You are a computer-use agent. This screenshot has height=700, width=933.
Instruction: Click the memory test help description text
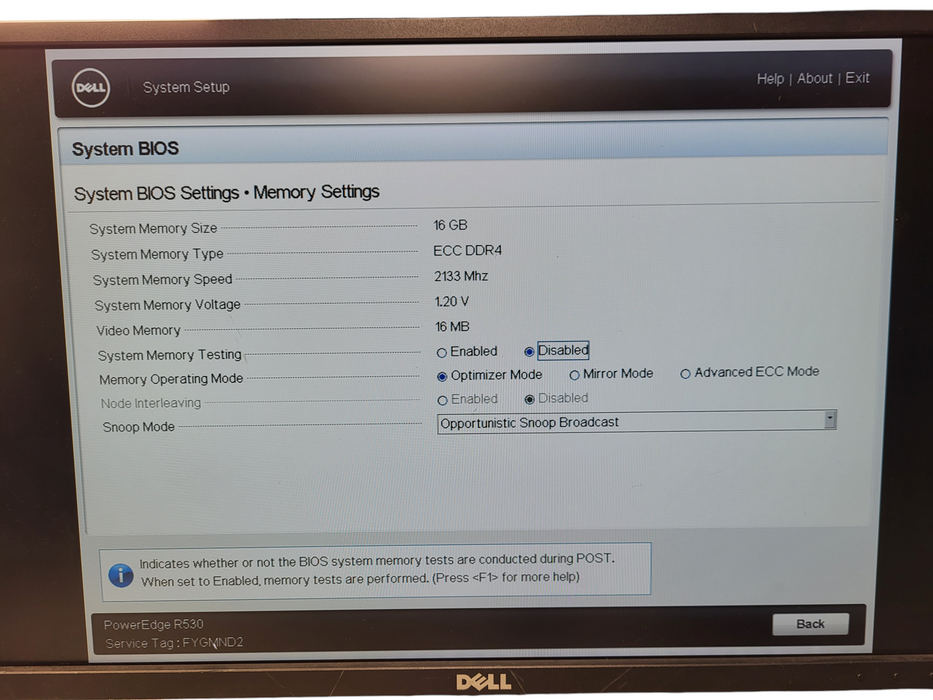tap(377, 569)
